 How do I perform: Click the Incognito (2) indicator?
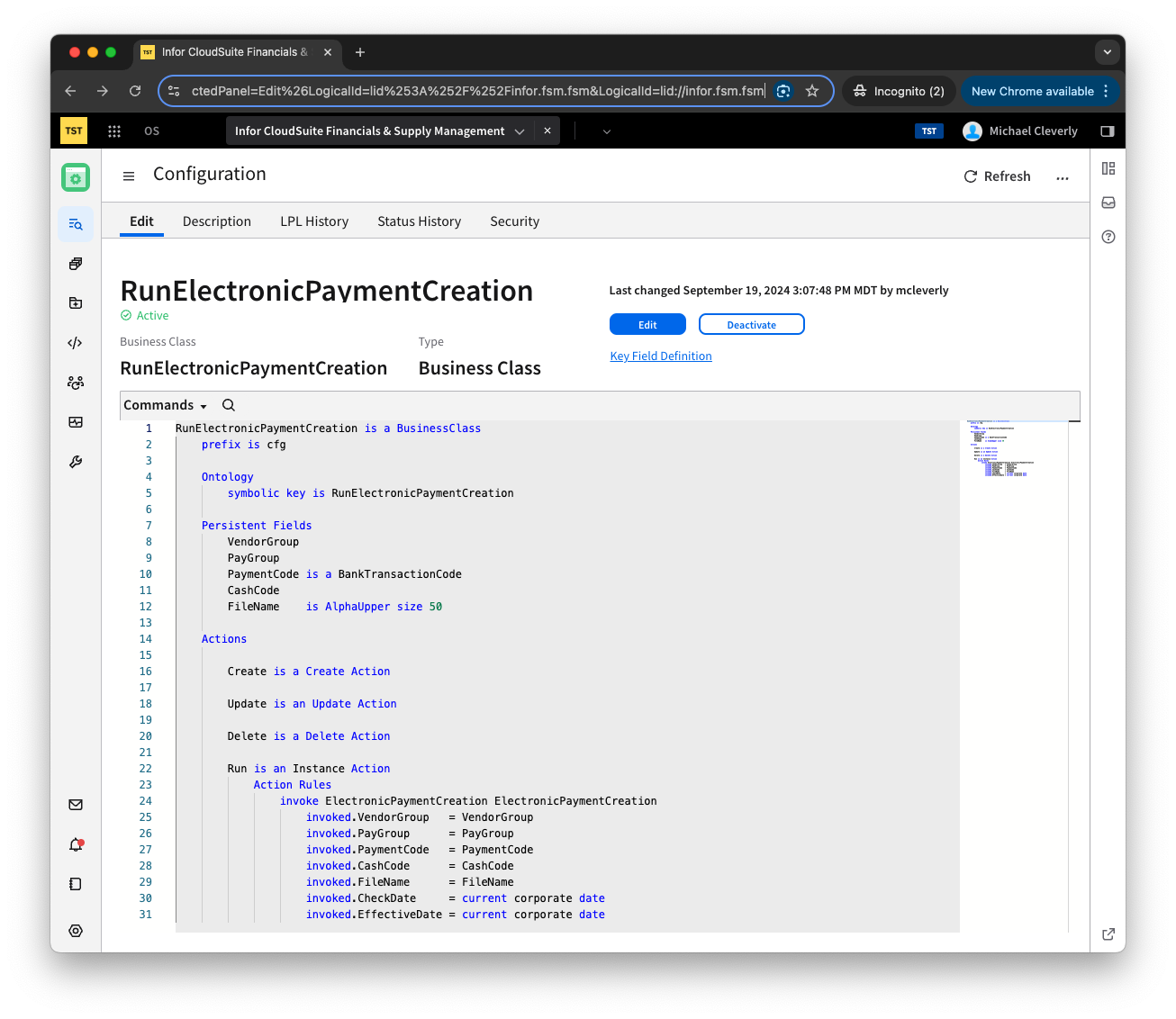(899, 91)
